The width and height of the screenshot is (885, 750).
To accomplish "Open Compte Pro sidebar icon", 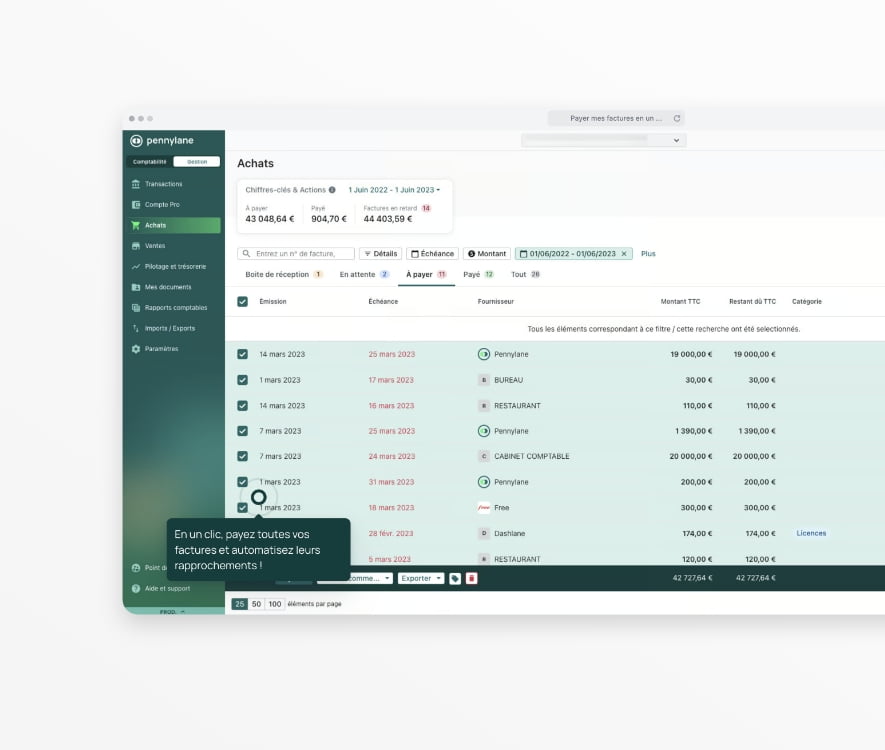I will [x=135, y=205].
